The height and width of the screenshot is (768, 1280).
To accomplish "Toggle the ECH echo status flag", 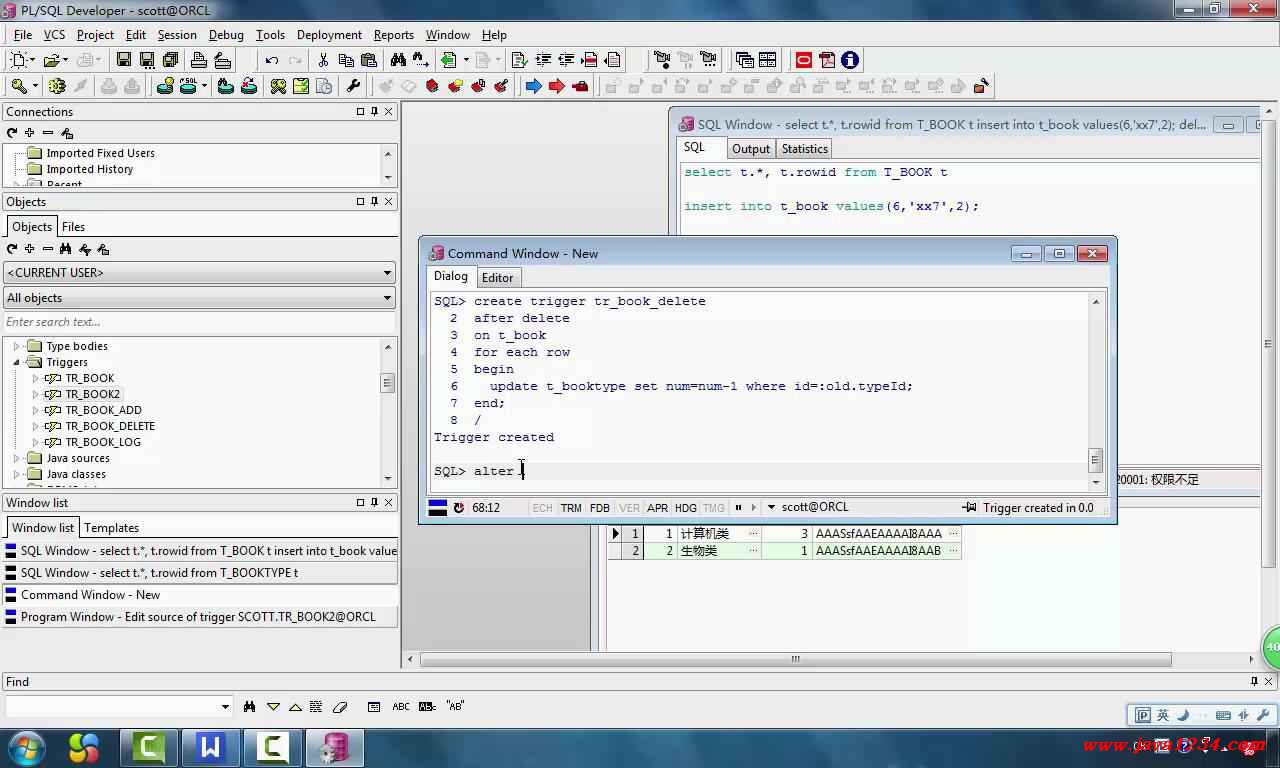I will tap(542, 508).
